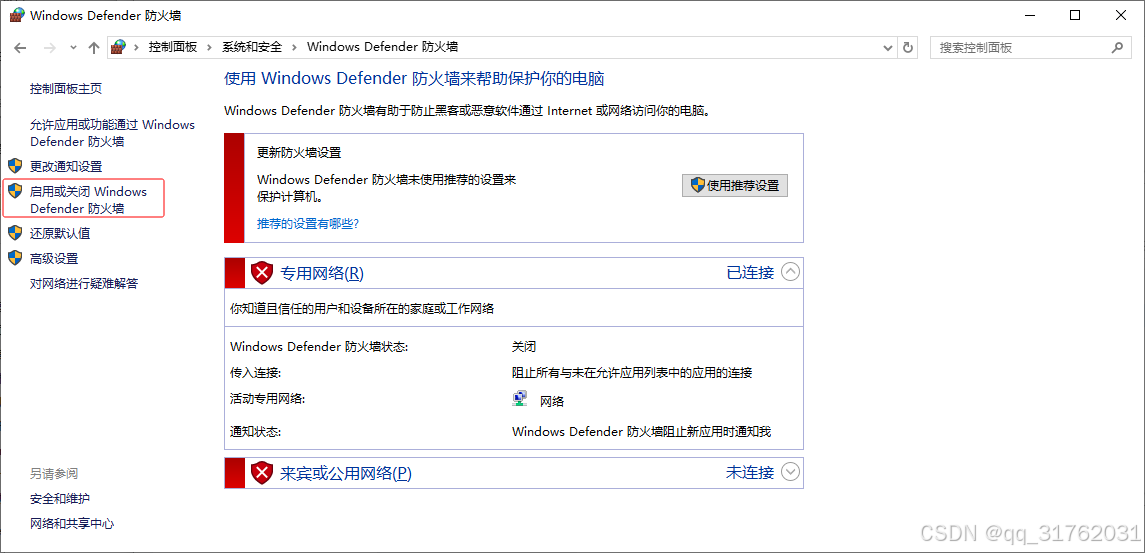The image size is (1145, 553).
Task: Click 阻止所有与未在允许应用列表中的应用的连接 text
Action: [632, 373]
